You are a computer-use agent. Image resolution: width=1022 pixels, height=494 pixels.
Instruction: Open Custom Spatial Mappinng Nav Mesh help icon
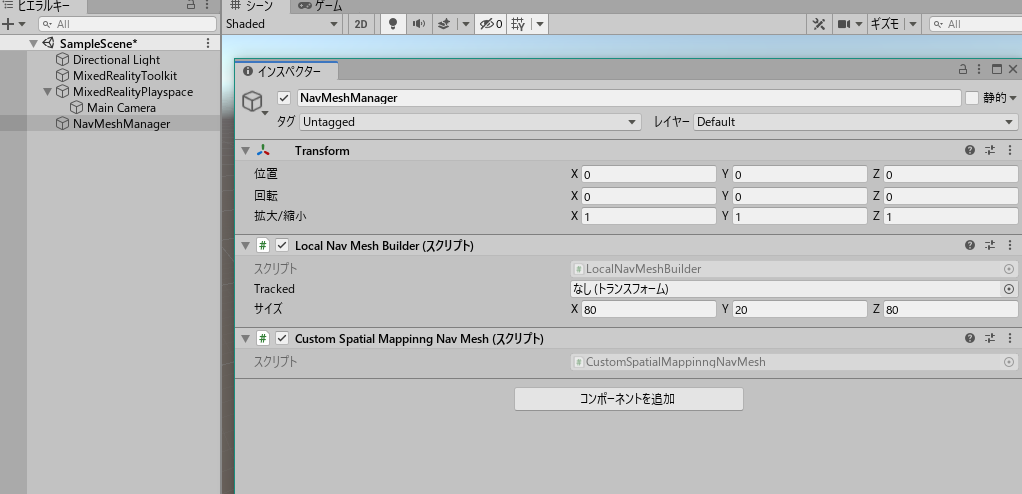970,338
